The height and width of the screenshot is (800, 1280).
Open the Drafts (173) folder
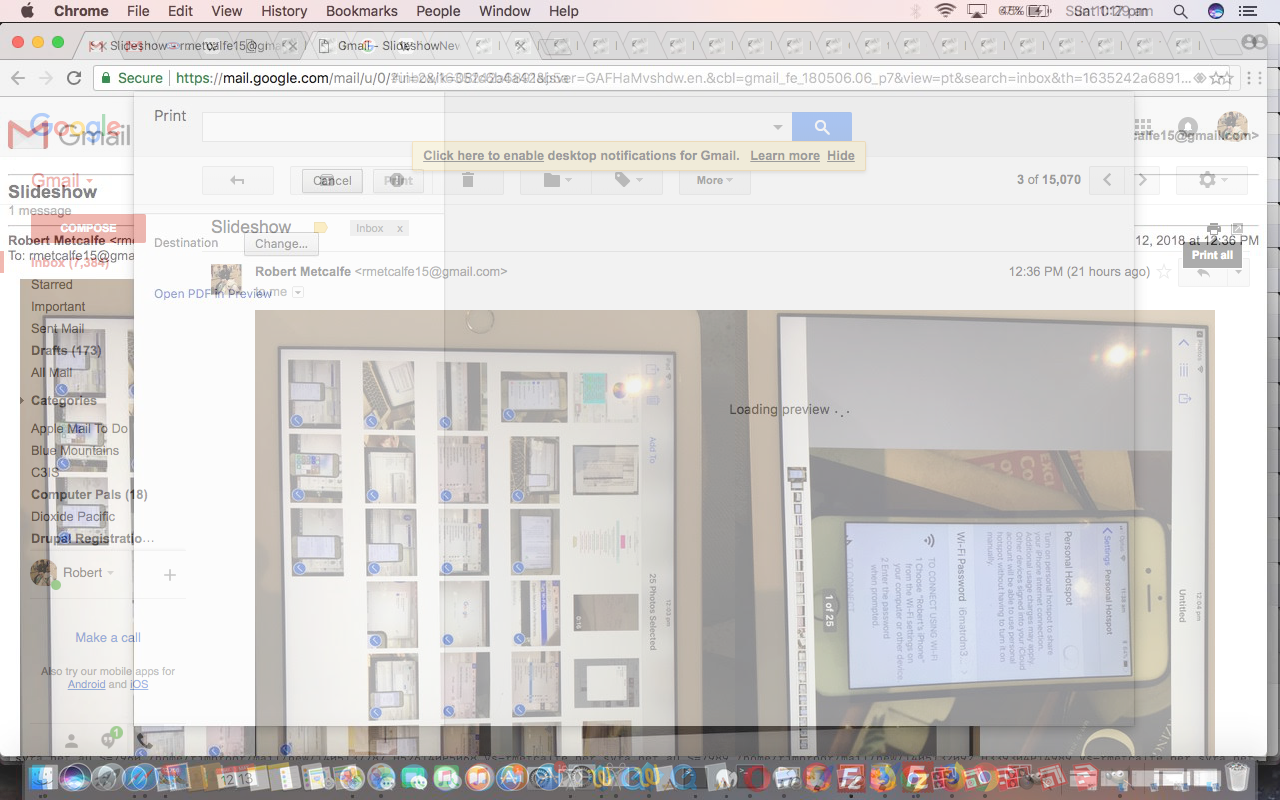click(66, 351)
